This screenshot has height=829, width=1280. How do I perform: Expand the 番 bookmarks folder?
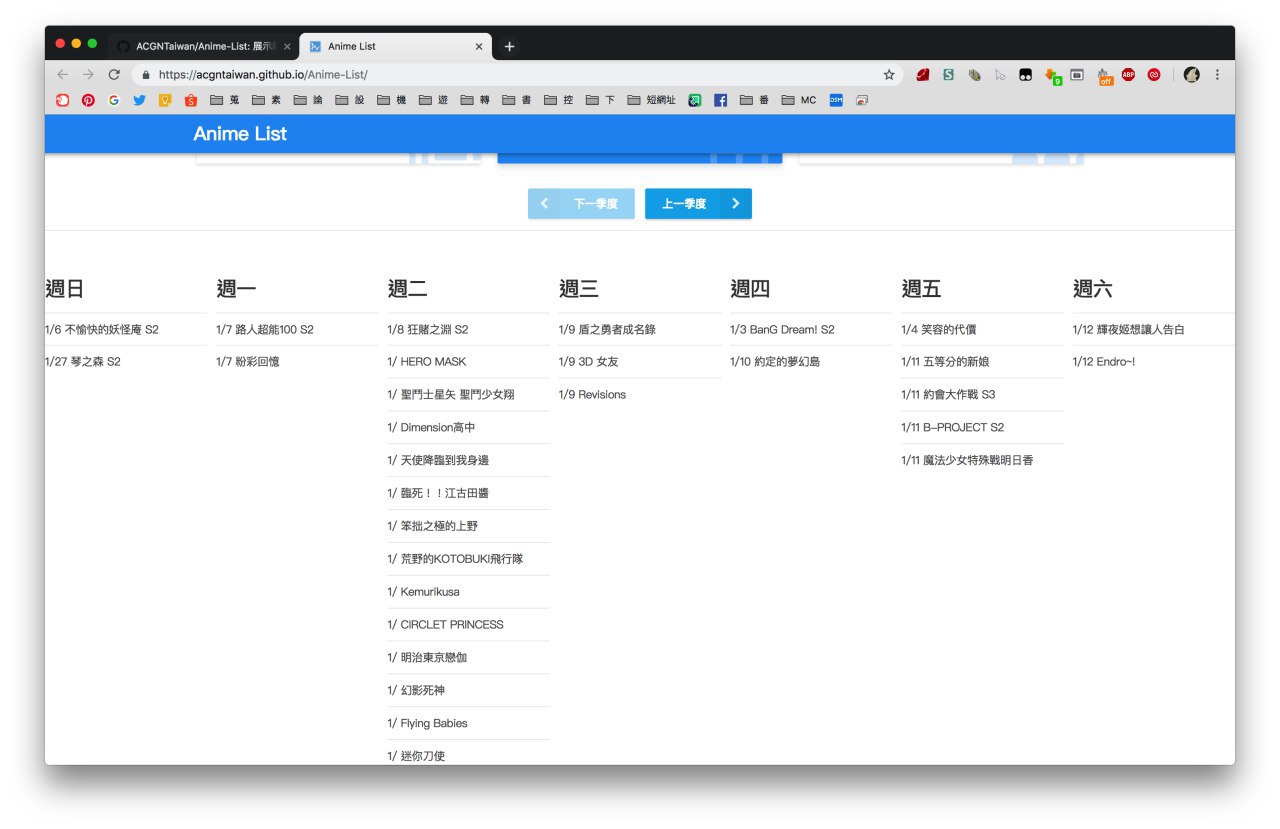point(754,100)
